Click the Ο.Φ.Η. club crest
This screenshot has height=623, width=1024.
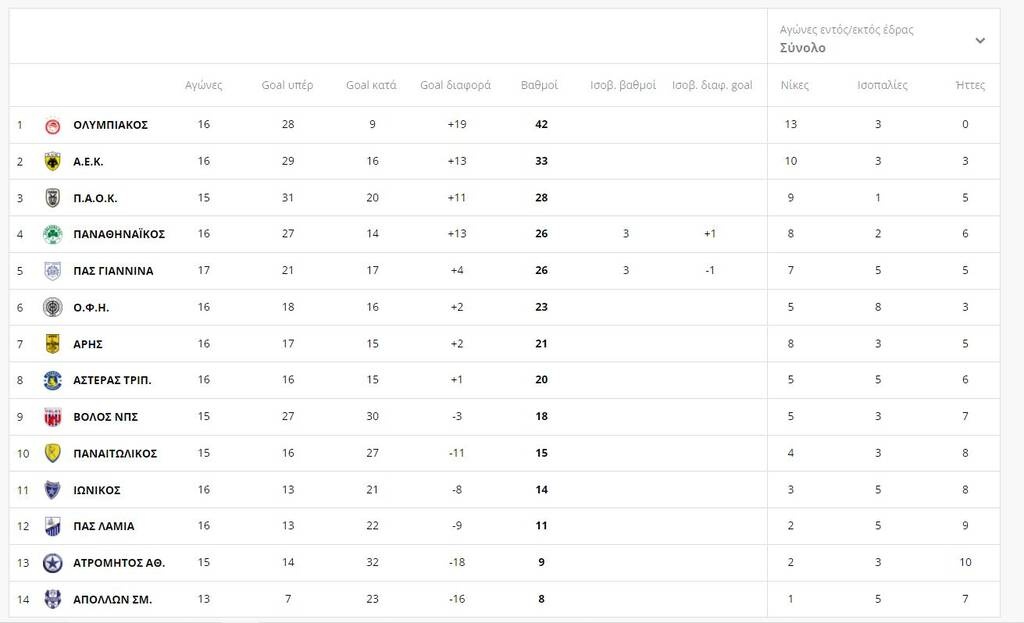pyautogui.click(x=52, y=308)
